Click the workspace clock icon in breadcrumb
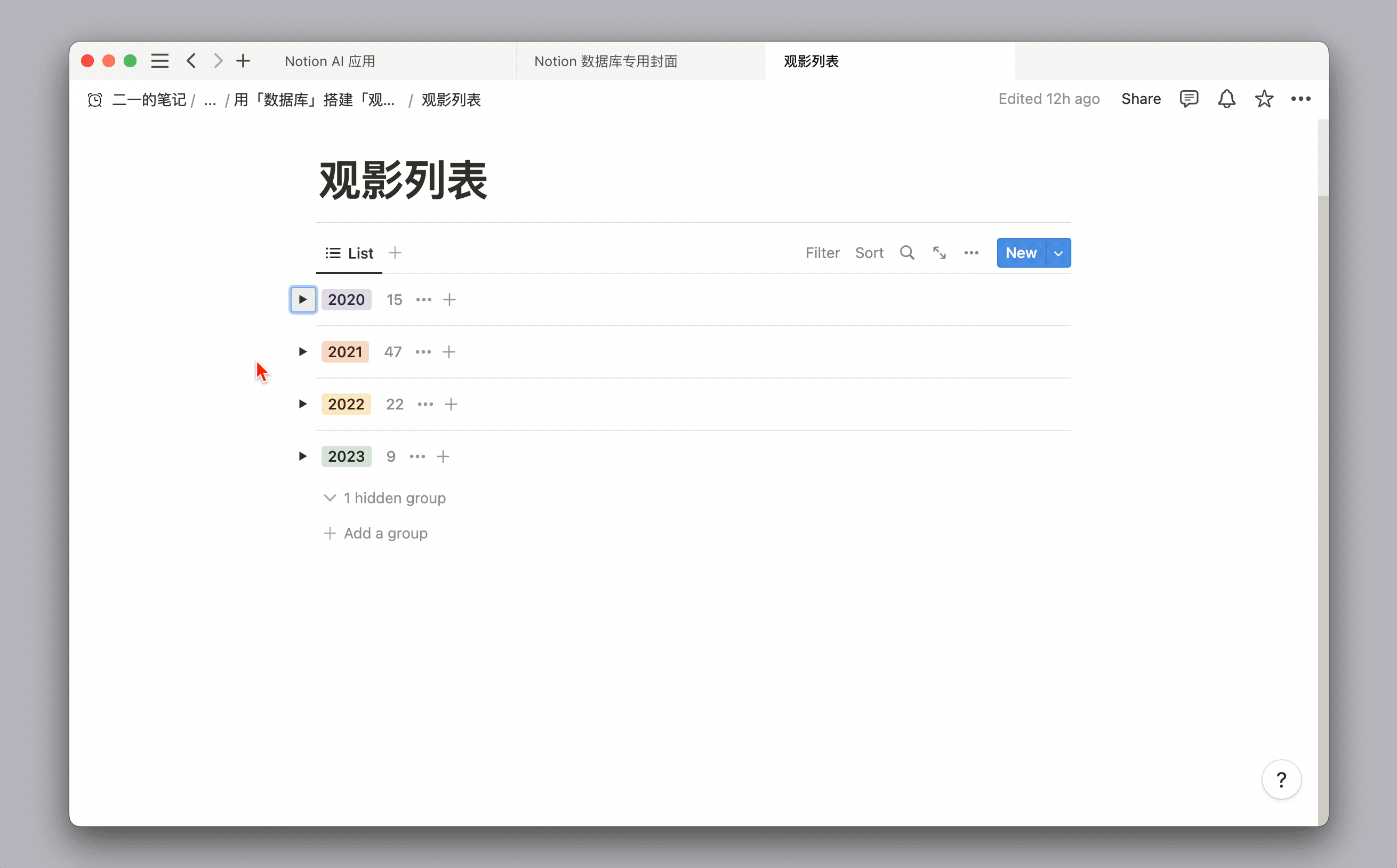Image resolution: width=1397 pixels, height=868 pixels. (x=95, y=100)
